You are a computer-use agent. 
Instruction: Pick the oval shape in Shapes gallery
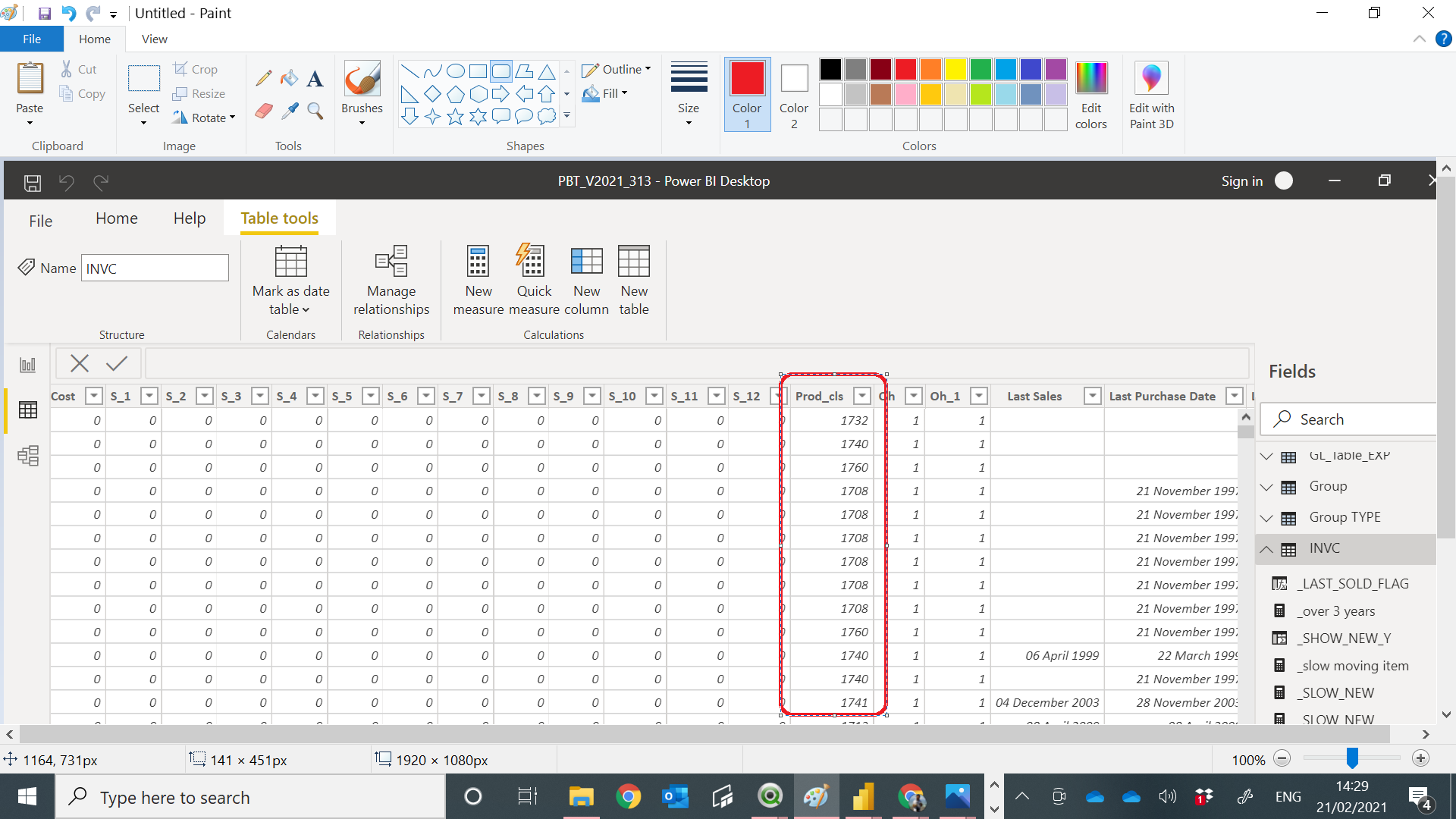click(456, 71)
